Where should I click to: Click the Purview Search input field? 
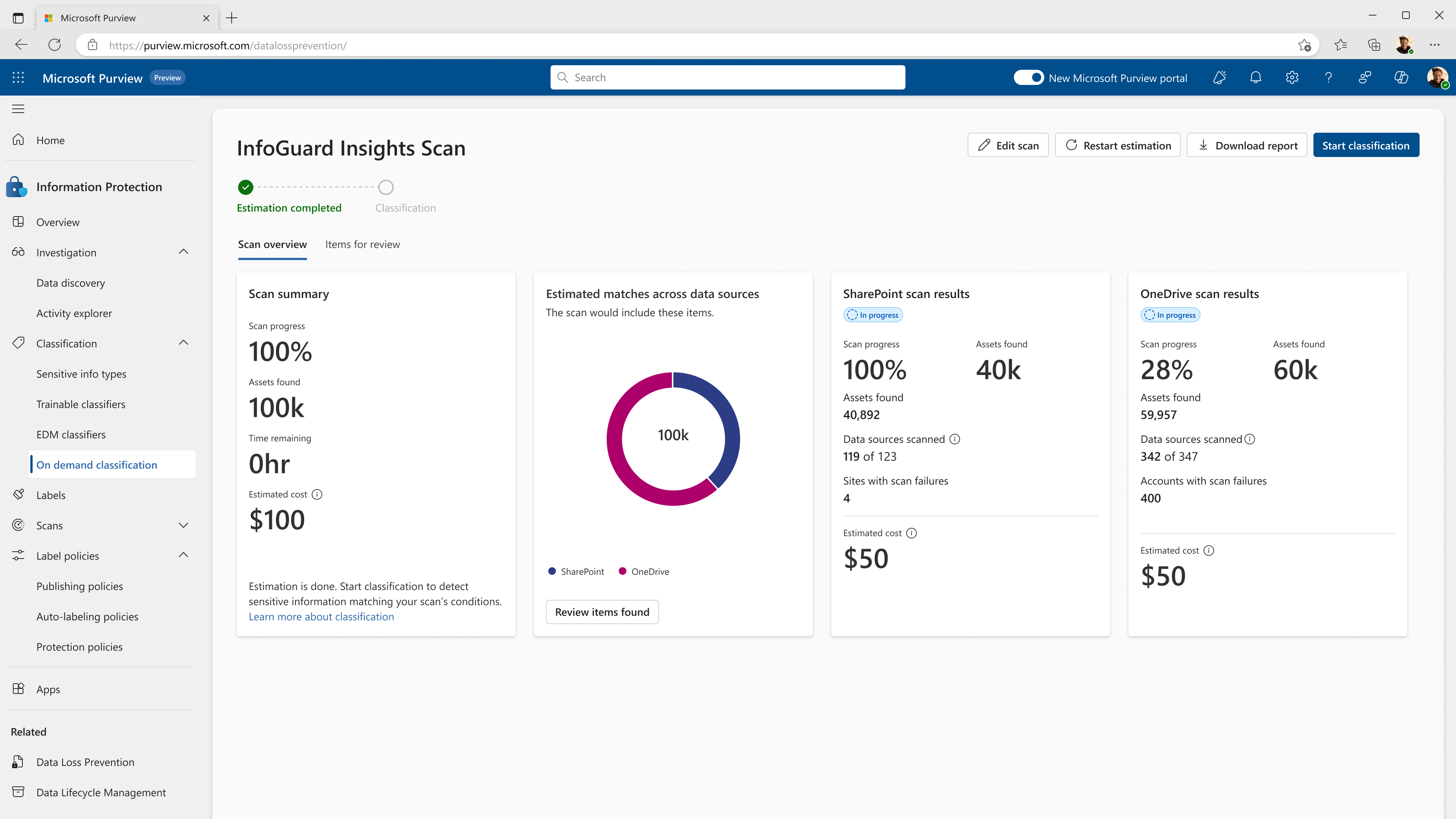(x=728, y=77)
